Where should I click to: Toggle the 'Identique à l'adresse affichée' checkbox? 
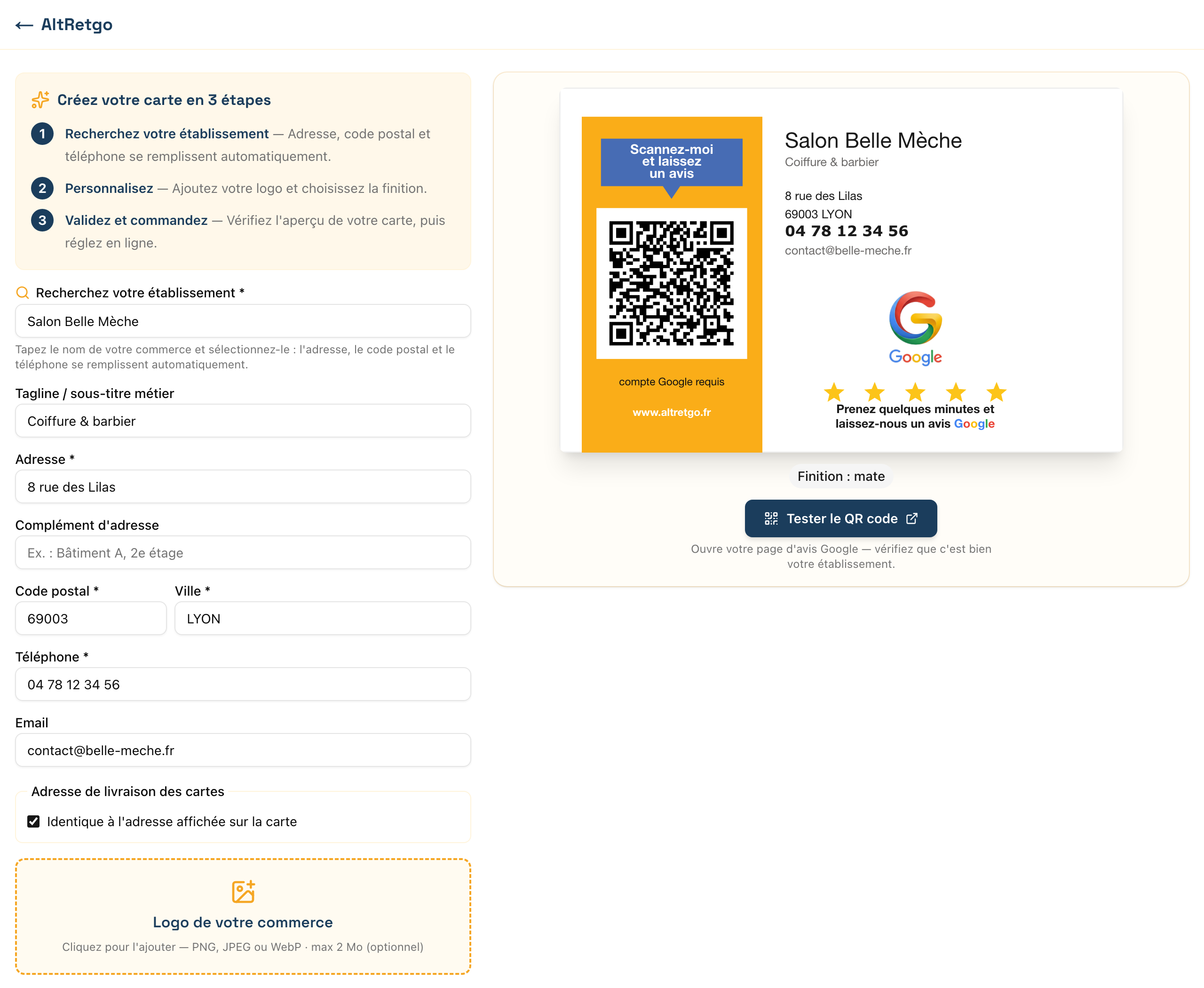[x=33, y=821]
